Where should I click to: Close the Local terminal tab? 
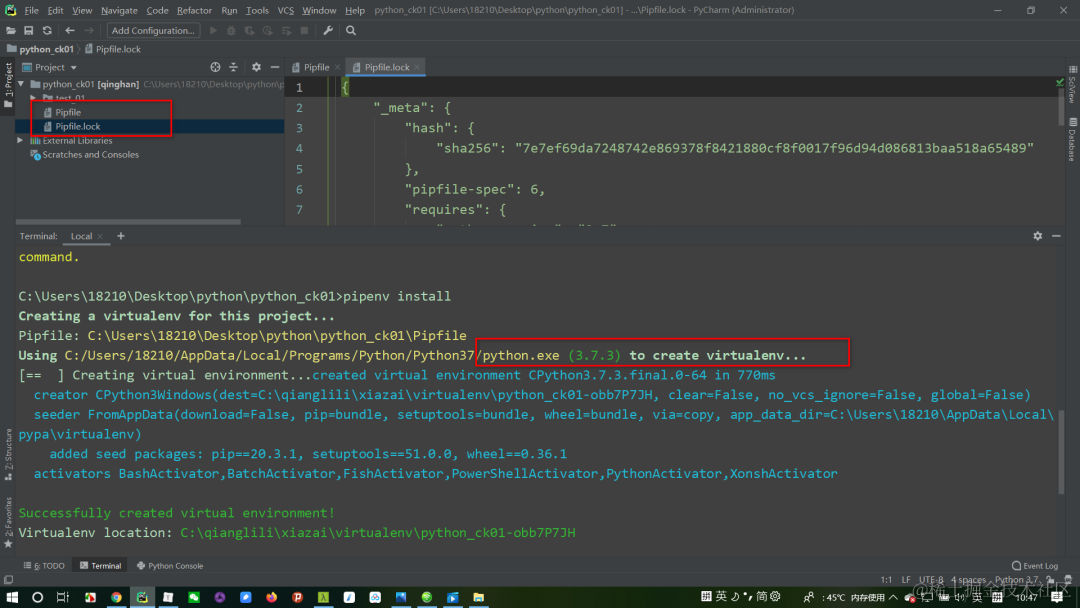(101, 236)
